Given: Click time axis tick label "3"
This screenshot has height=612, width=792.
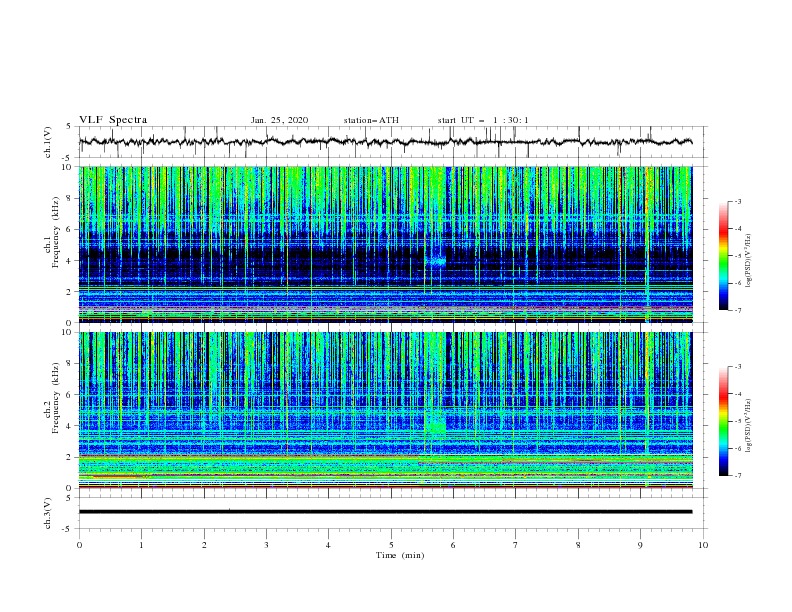Looking at the screenshot, I should point(266,545).
